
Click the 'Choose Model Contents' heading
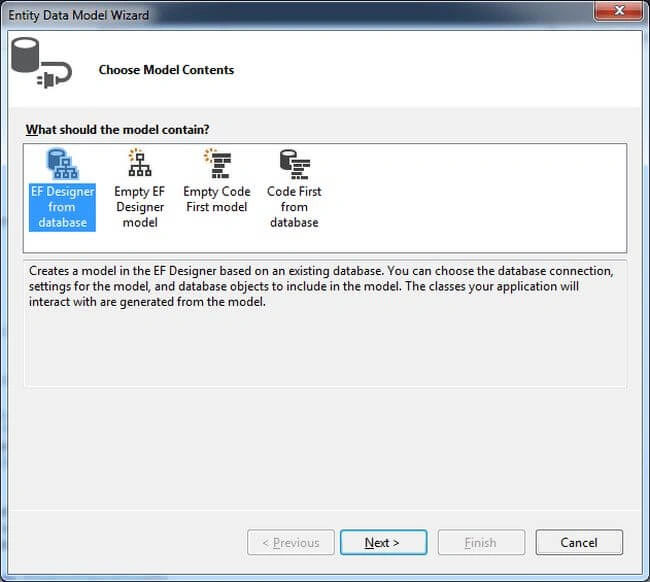[166, 70]
